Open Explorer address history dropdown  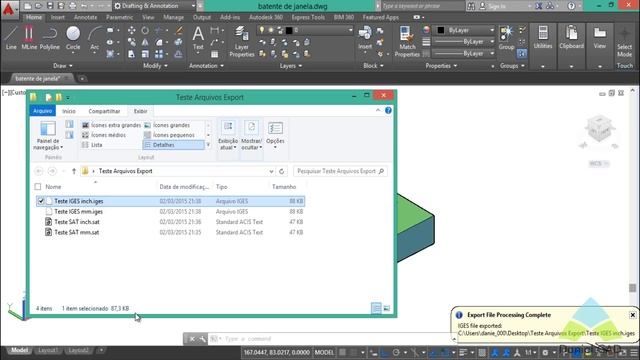[x=271, y=171]
